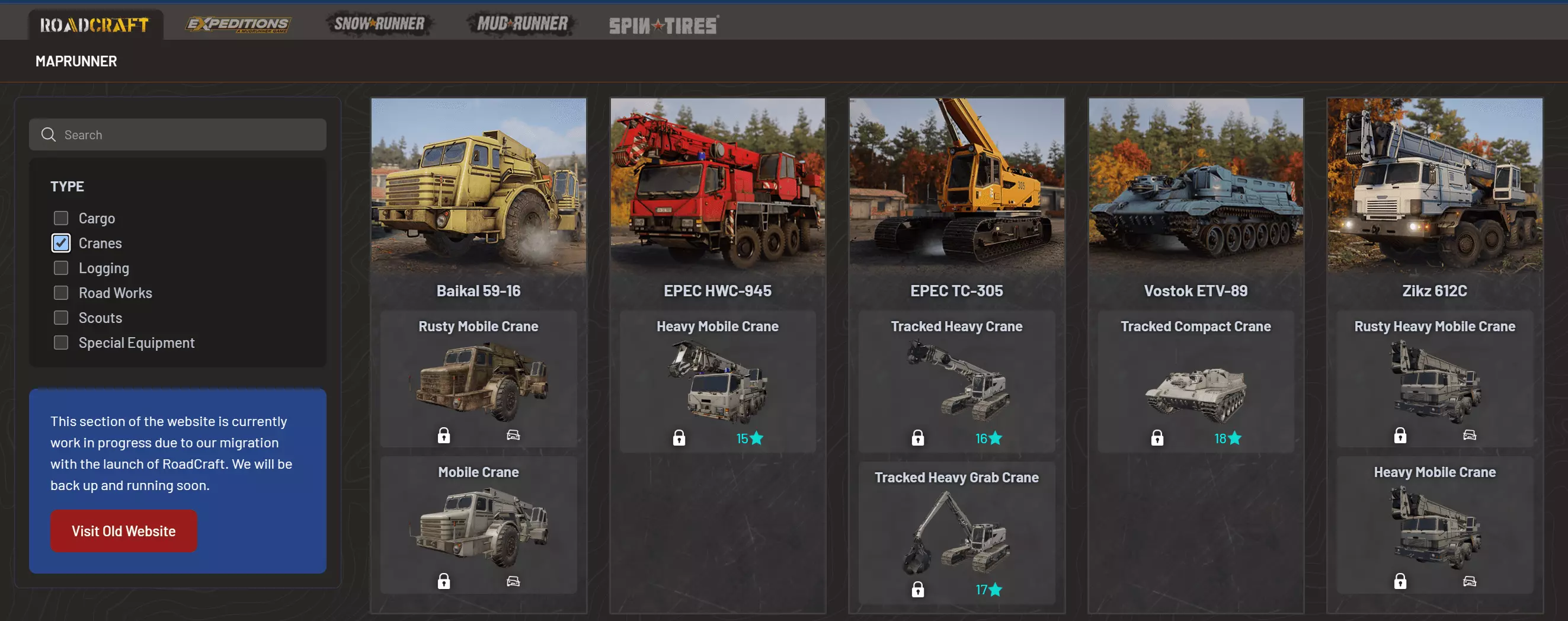Click the 'Rusty Mobile Crane' variant title
This screenshot has width=1568, height=621.
(478, 326)
